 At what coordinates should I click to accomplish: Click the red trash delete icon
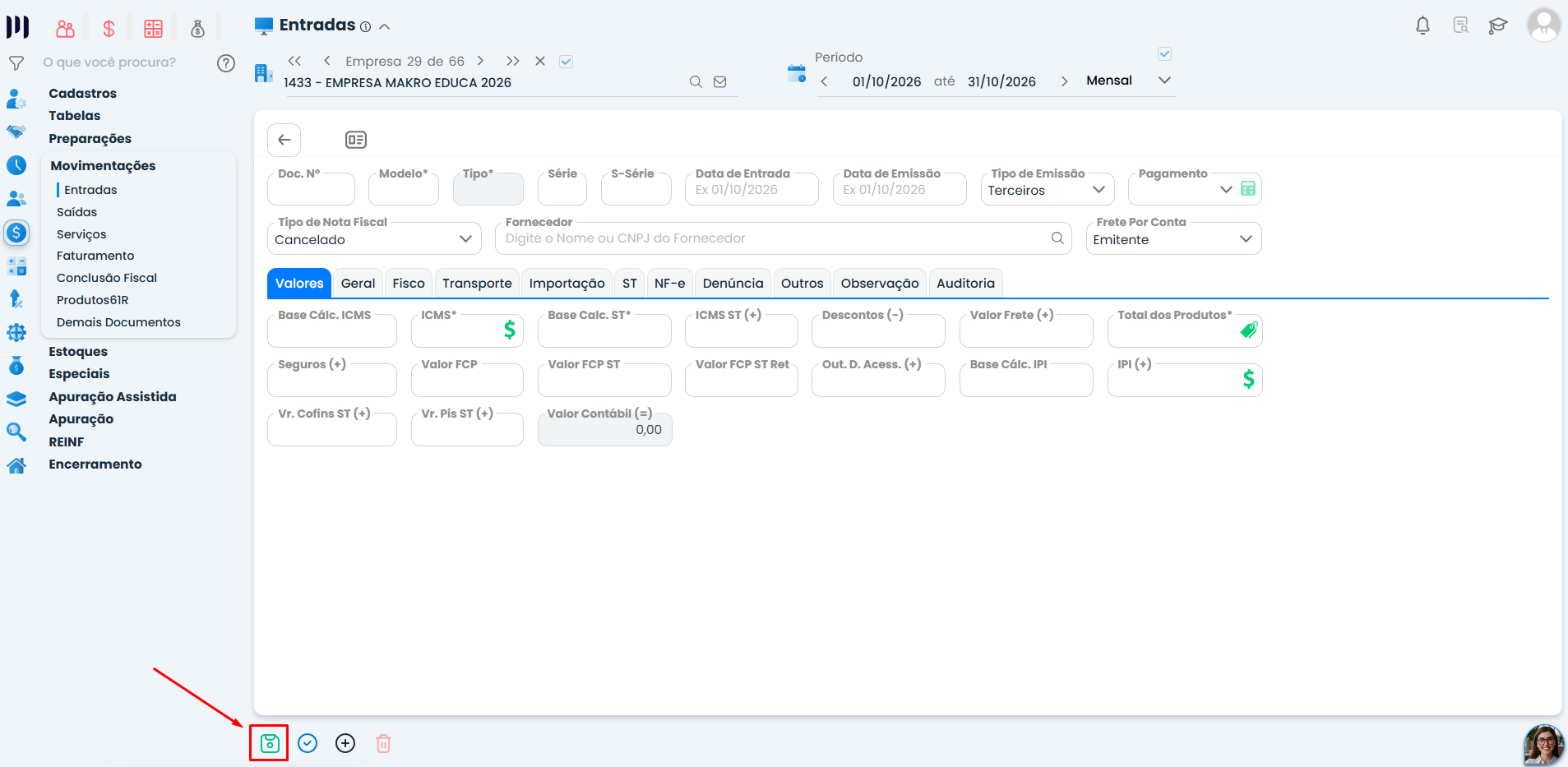[383, 743]
